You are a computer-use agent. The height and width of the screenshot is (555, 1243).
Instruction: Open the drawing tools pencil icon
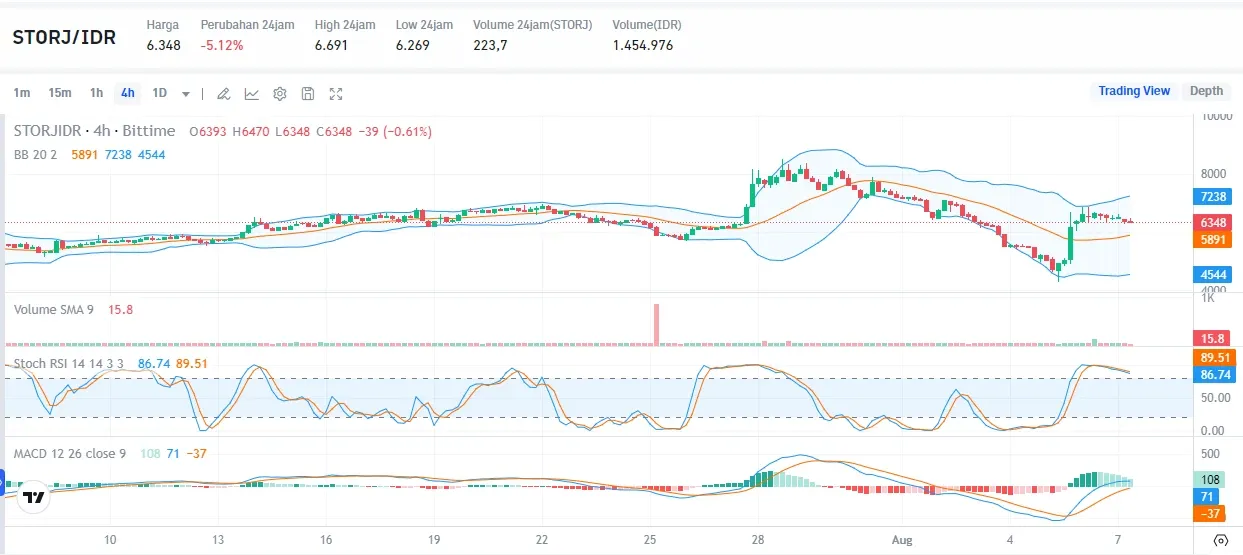pyautogui.click(x=224, y=94)
